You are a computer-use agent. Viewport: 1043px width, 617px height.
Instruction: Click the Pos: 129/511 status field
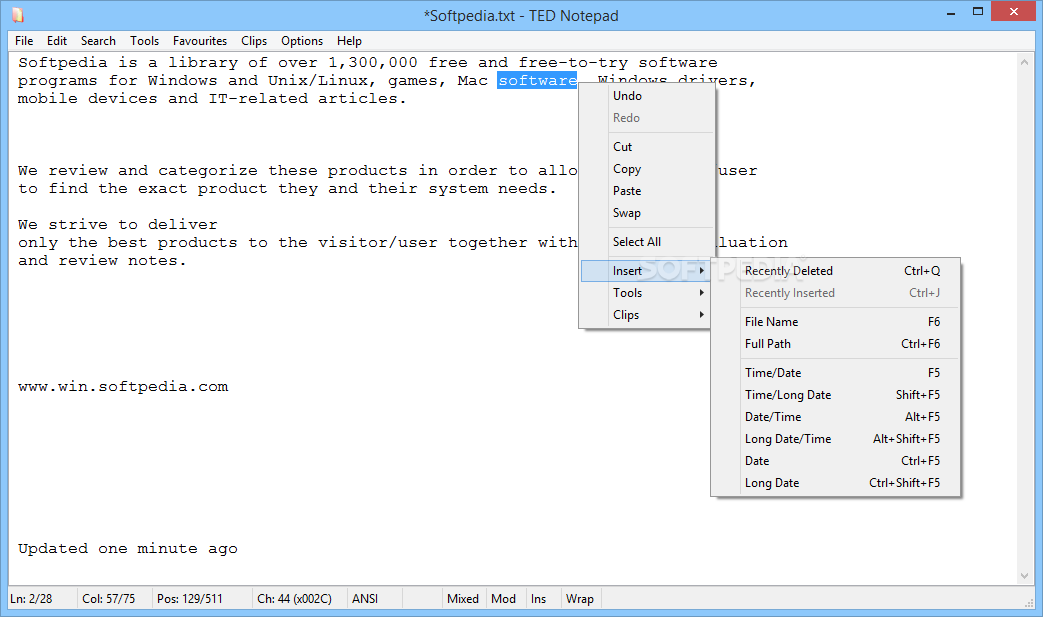202,598
